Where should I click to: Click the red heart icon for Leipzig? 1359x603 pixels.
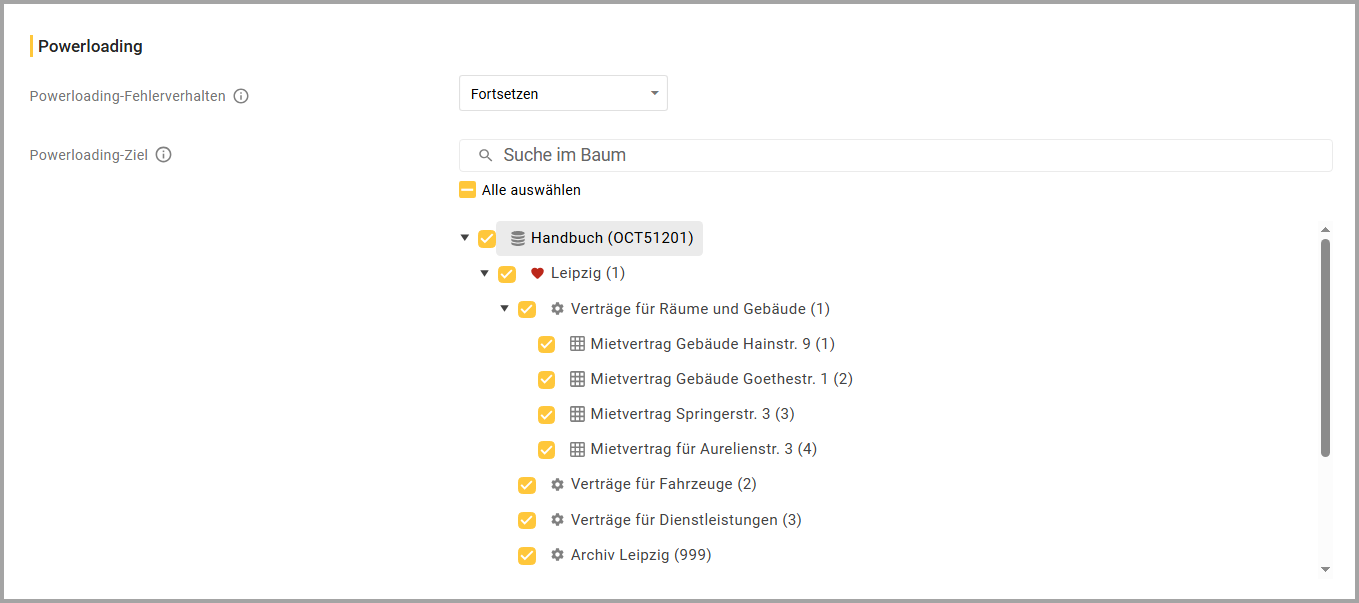point(537,274)
